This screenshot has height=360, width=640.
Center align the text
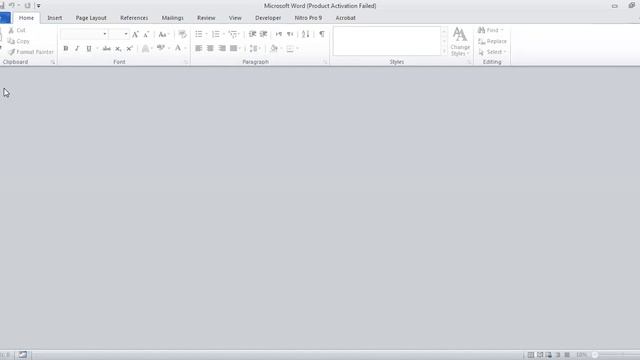point(210,49)
